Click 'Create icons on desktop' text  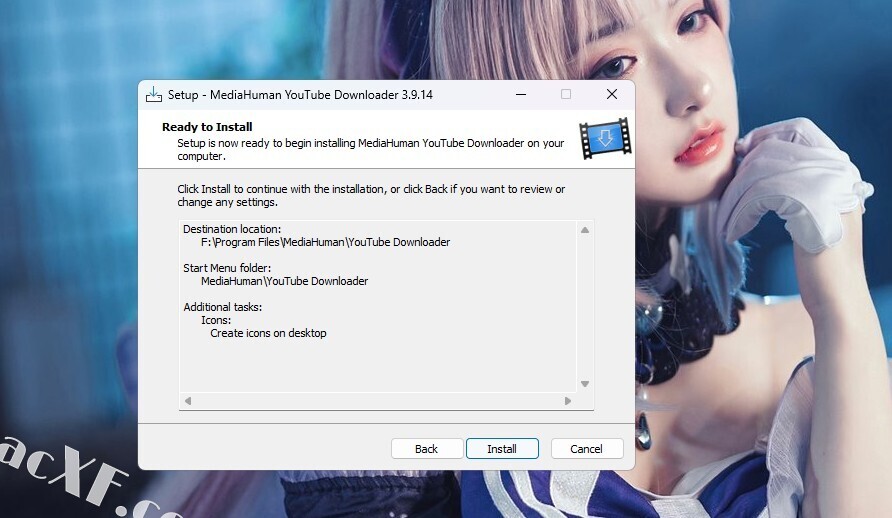(269, 333)
